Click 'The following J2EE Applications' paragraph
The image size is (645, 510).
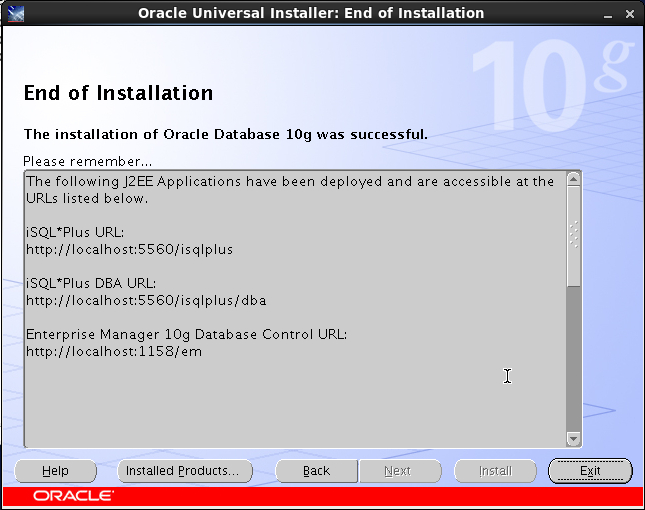(290, 190)
